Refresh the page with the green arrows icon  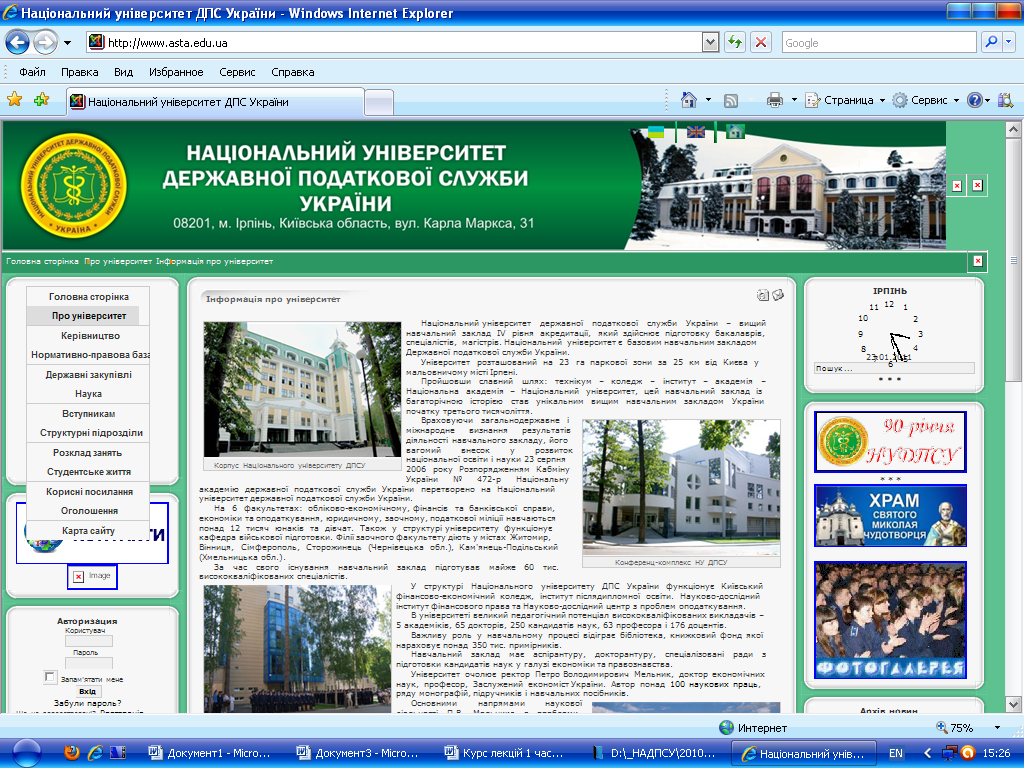[x=735, y=42]
